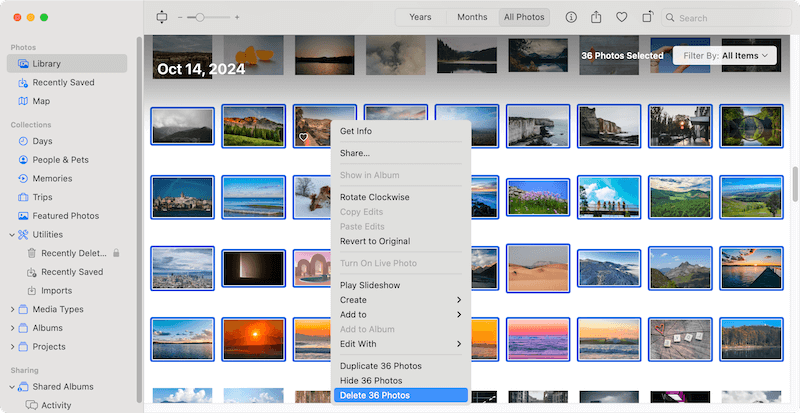Screen dimensions: 800x413
Task: Click the Featured Photos icon
Action: click(x=23, y=216)
